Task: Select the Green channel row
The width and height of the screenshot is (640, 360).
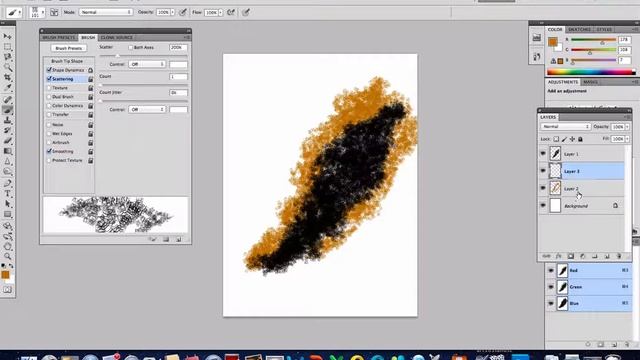Action: coord(589,287)
